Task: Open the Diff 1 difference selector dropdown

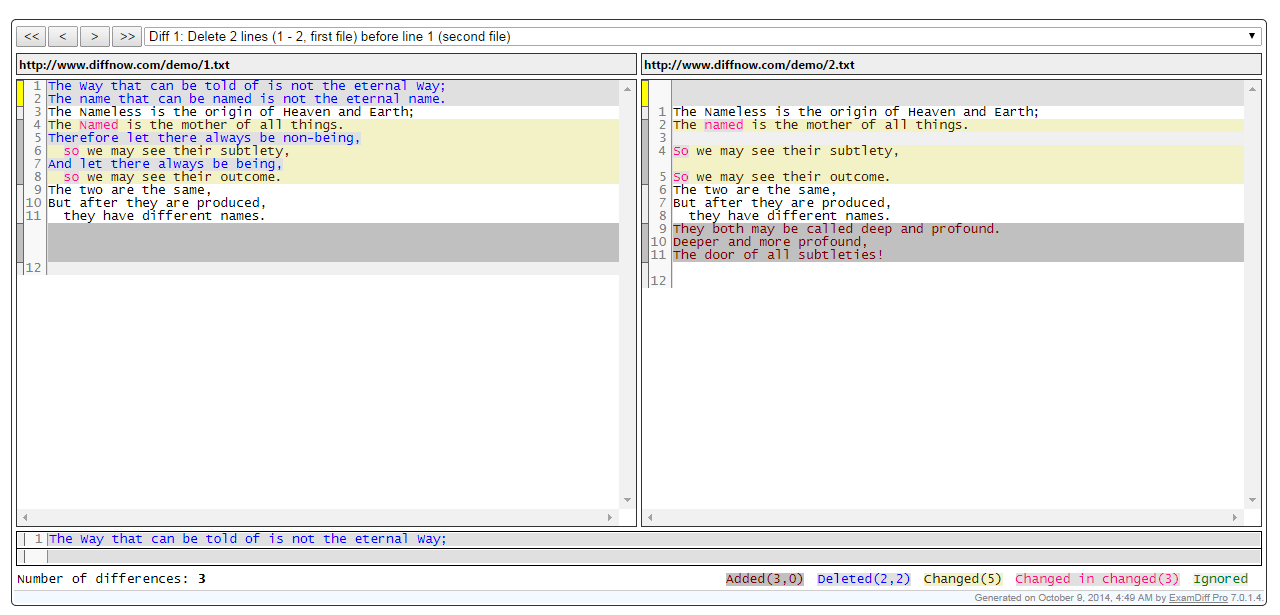Action: (702, 37)
